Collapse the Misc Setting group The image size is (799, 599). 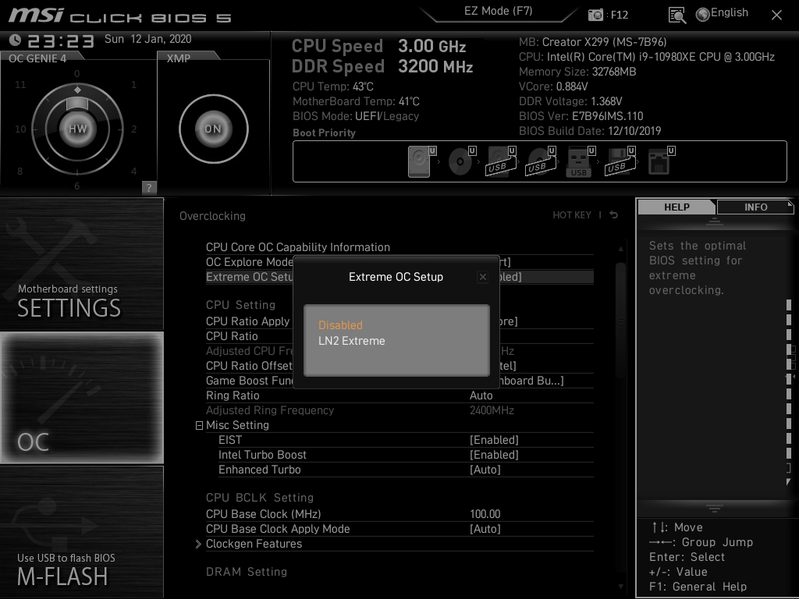point(199,425)
